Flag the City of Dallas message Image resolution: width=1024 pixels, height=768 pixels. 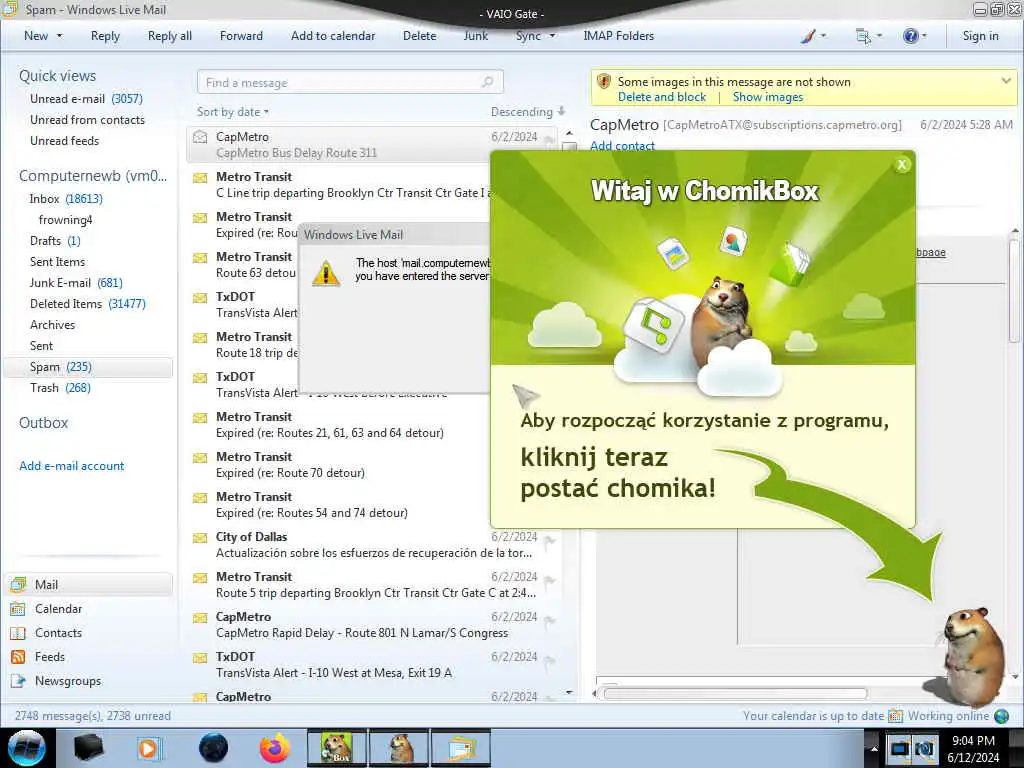click(549, 540)
